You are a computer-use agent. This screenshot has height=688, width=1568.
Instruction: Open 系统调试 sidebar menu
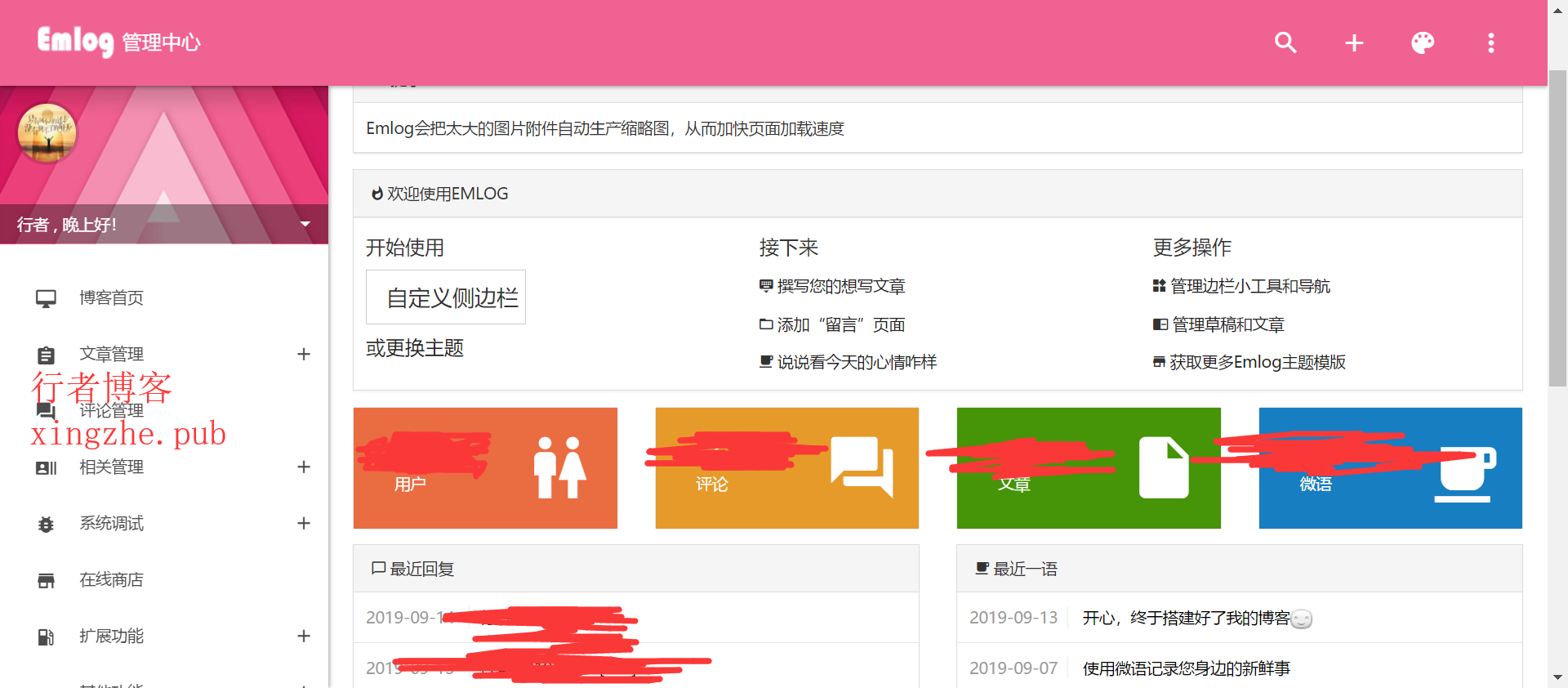point(111,523)
